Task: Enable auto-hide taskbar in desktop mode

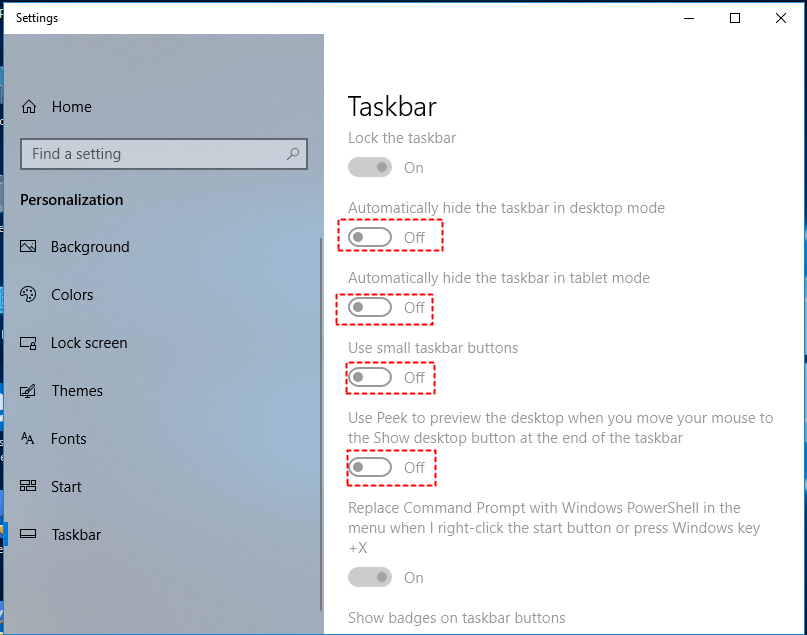Action: (370, 237)
